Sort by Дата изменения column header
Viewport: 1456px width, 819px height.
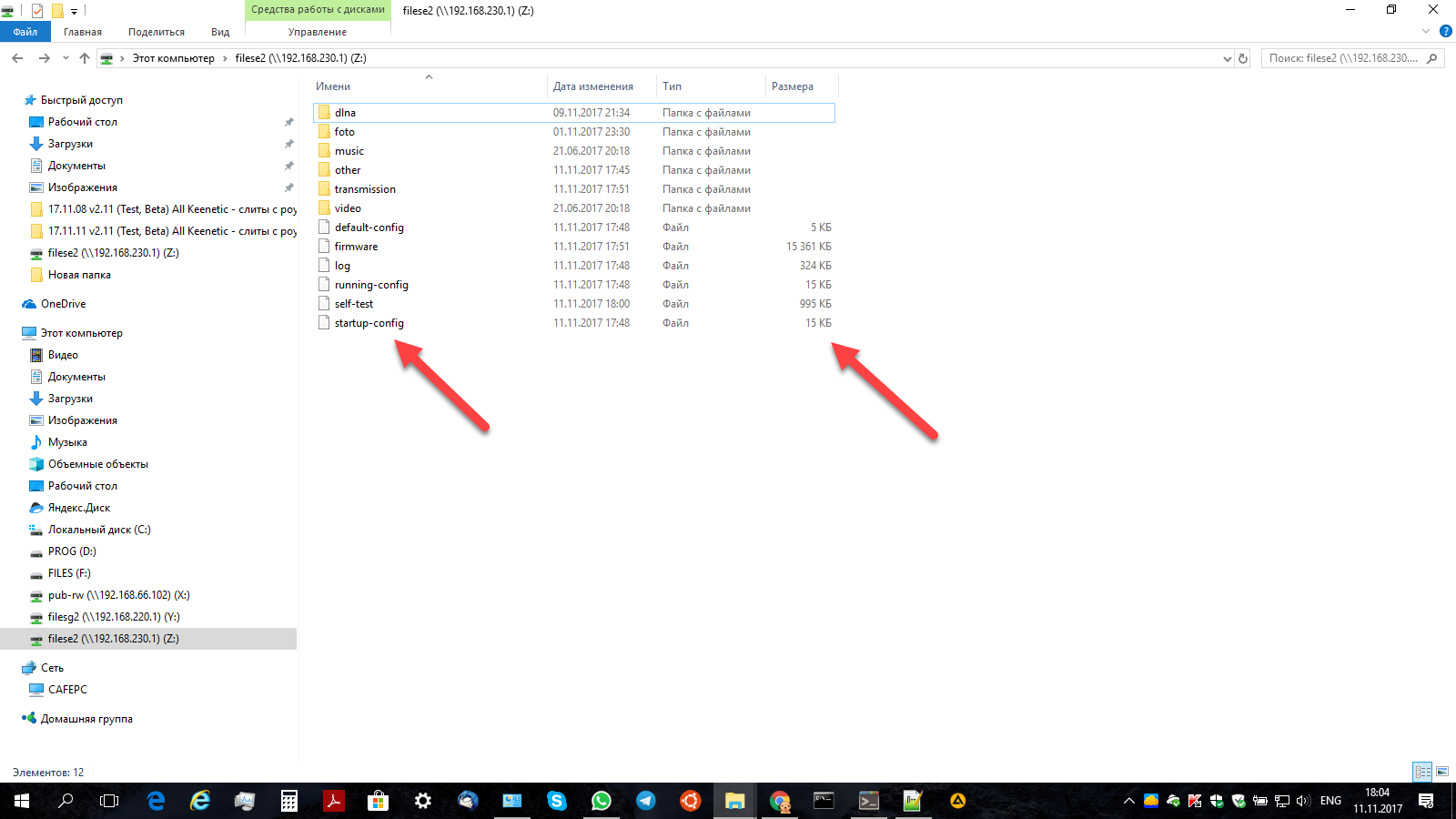(593, 86)
